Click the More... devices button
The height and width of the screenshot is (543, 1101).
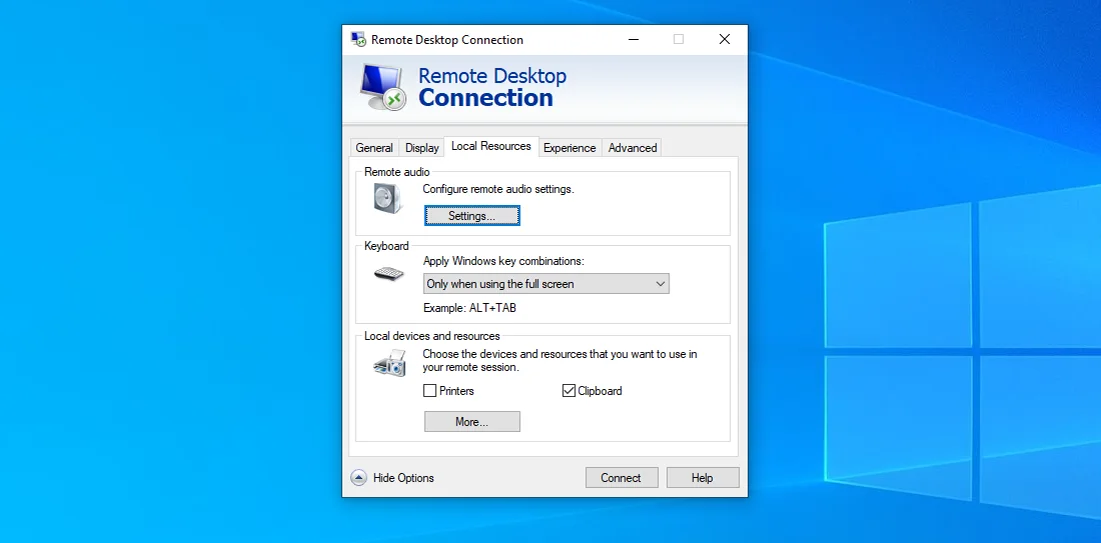pos(472,422)
